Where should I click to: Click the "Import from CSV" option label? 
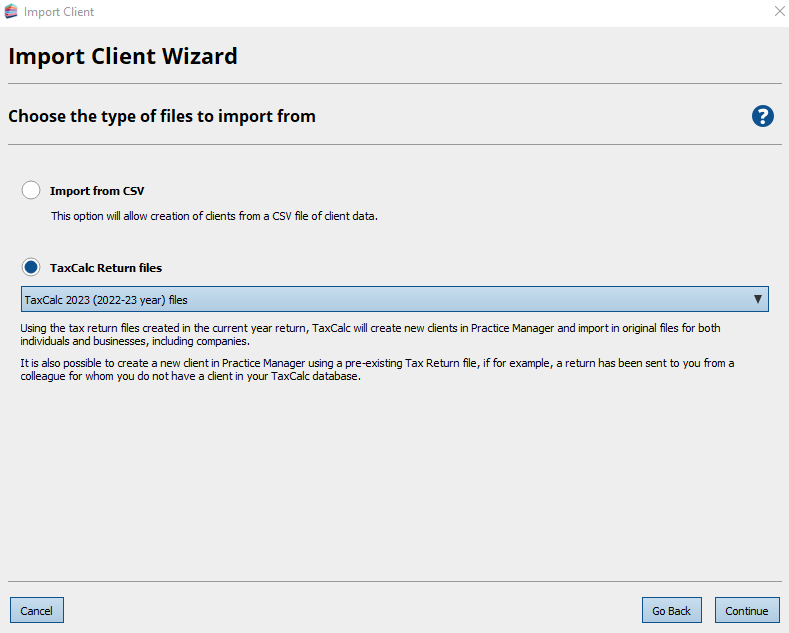[x=97, y=191]
